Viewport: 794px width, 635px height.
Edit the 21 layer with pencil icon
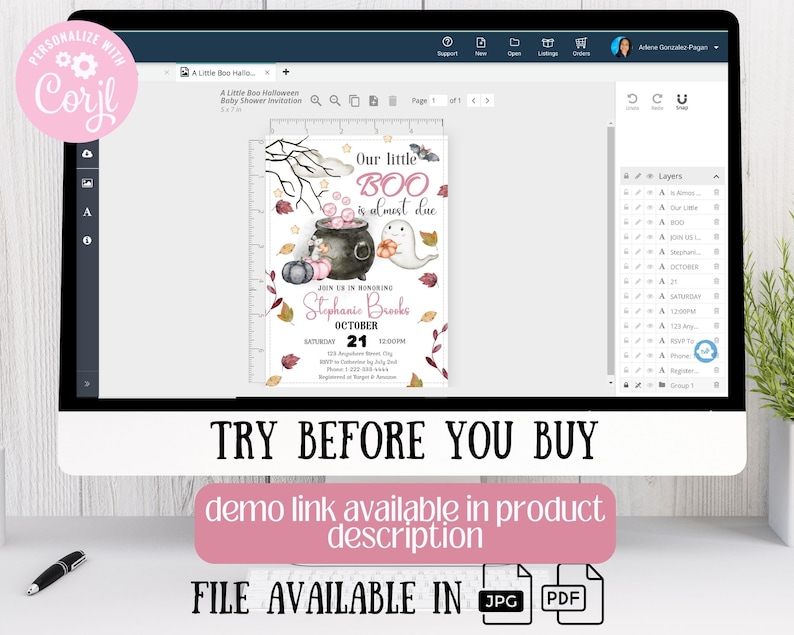(x=638, y=281)
